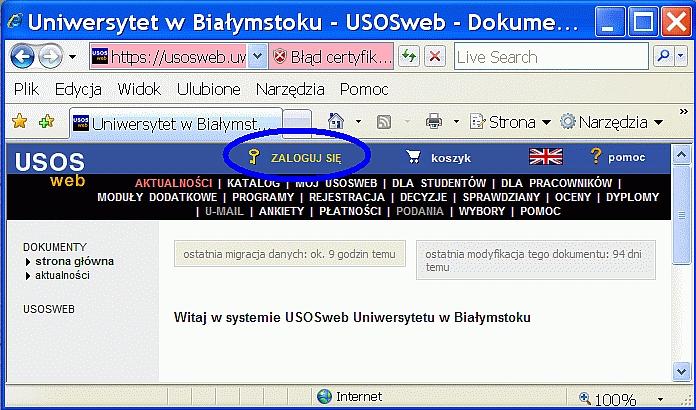Open MODUŁY DODATKOWE navigation item
This screenshot has width=696, height=410.
coord(157,197)
